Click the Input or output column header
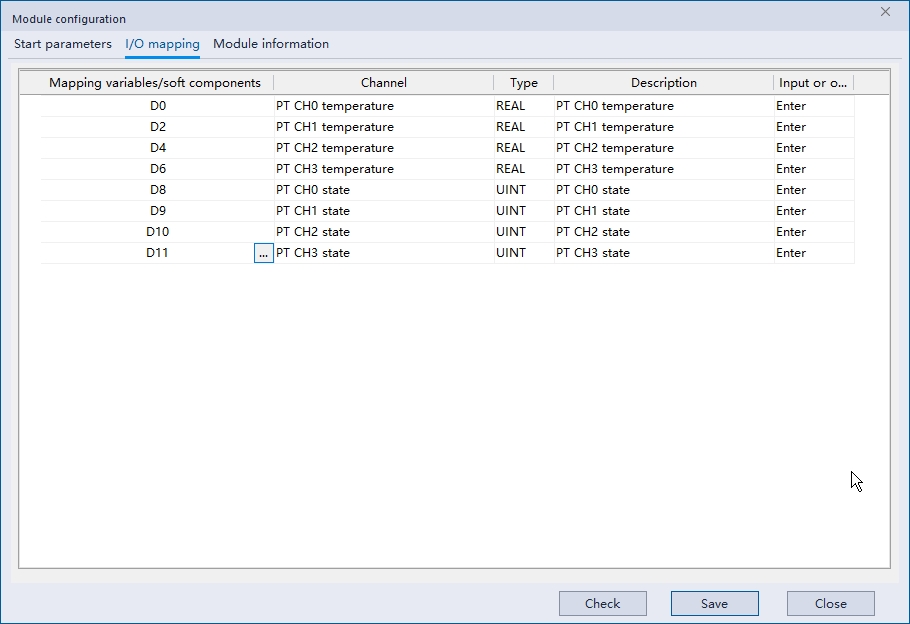The height and width of the screenshot is (624, 910). click(812, 83)
